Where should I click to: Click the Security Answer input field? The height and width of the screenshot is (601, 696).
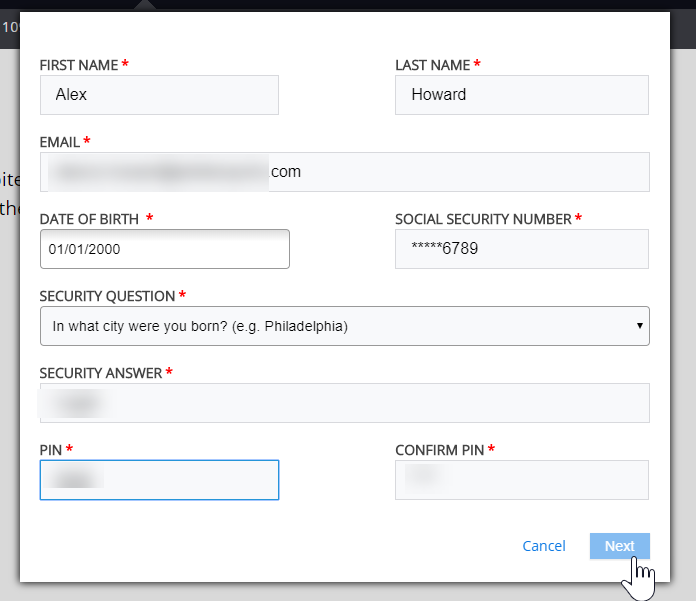(x=344, y=403)
